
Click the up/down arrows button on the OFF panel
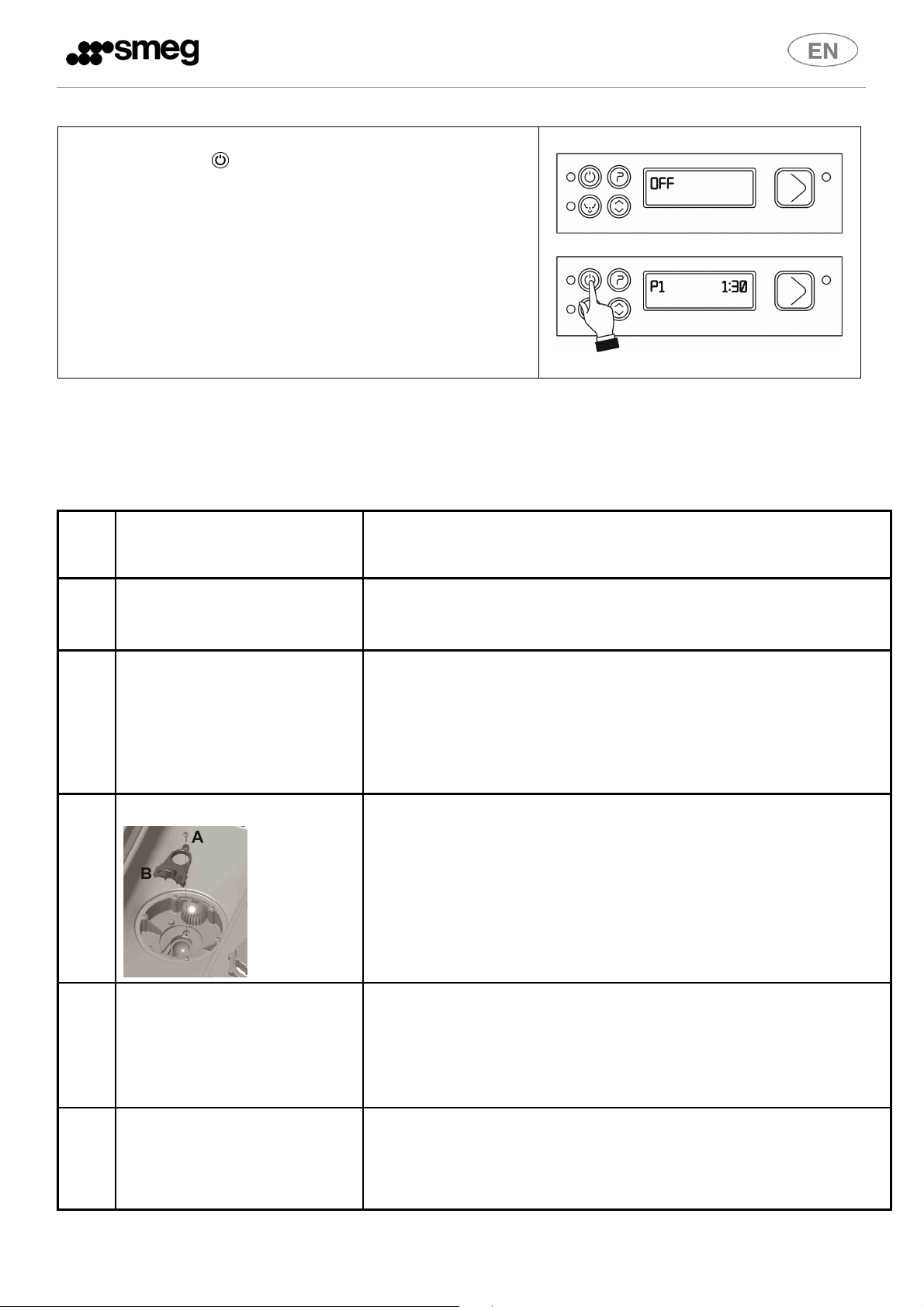(618, 207)
